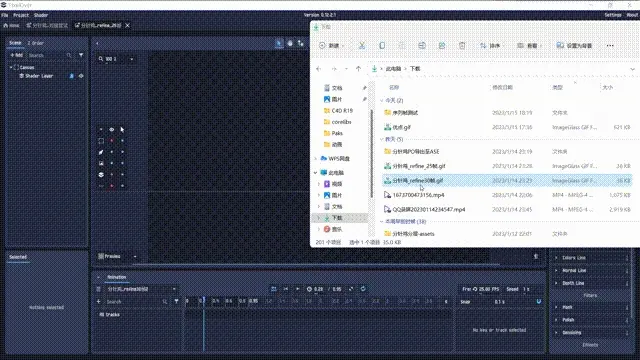Toggle the Snap magnet icon
This screenshot has width=640, height=360.
(539, 302)
